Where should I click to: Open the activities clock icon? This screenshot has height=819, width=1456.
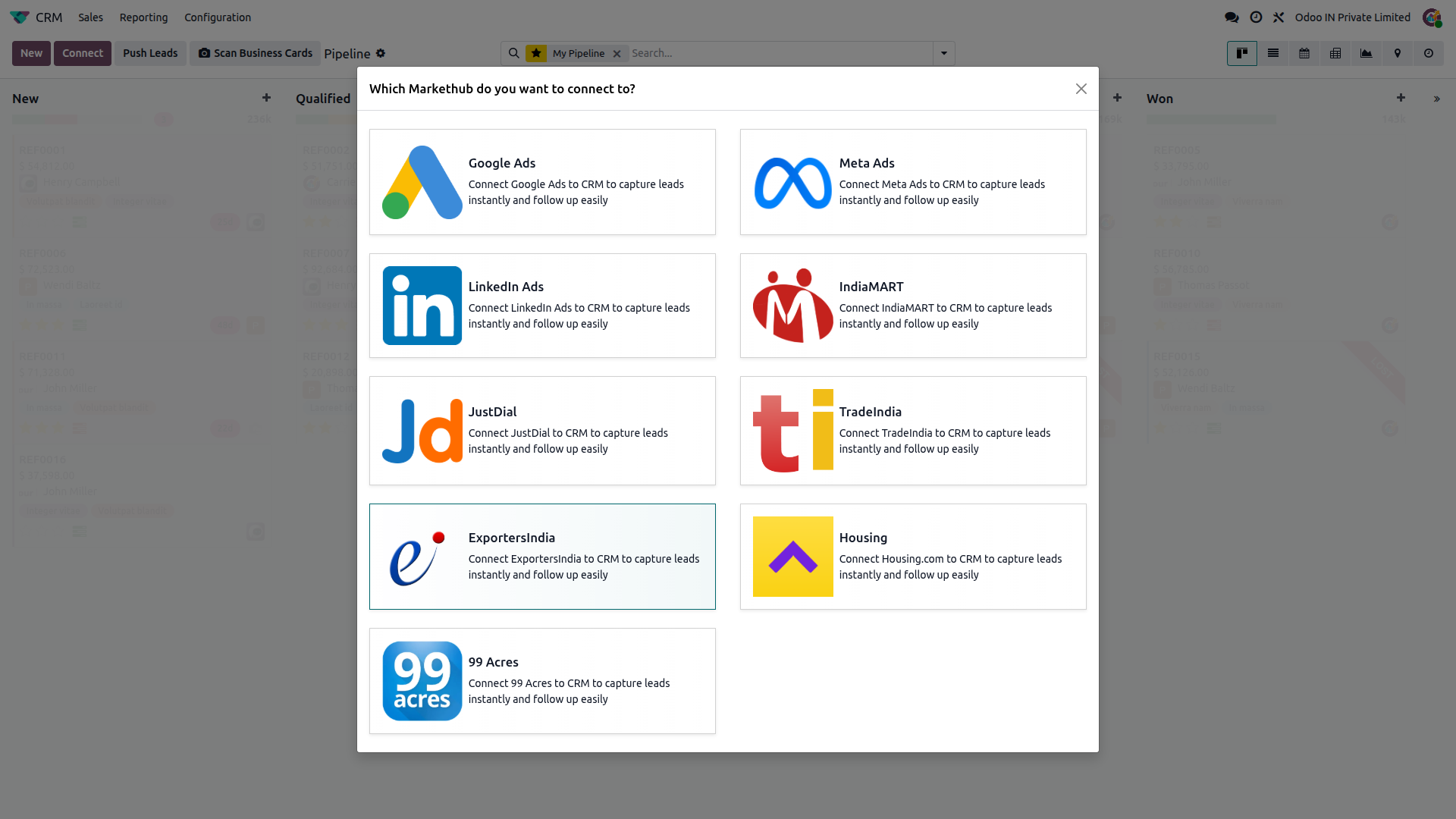point(1256,17)
